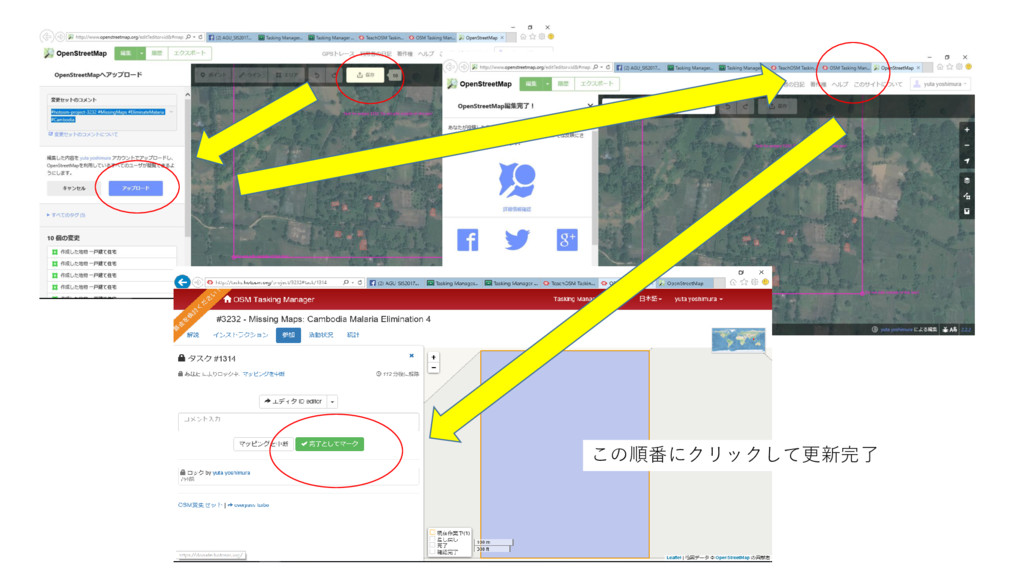The width and height of the screenshot is (1024, 576).
Task: Click home icon beside OSM Tasking Manager title
Action: tap(227, 299)
